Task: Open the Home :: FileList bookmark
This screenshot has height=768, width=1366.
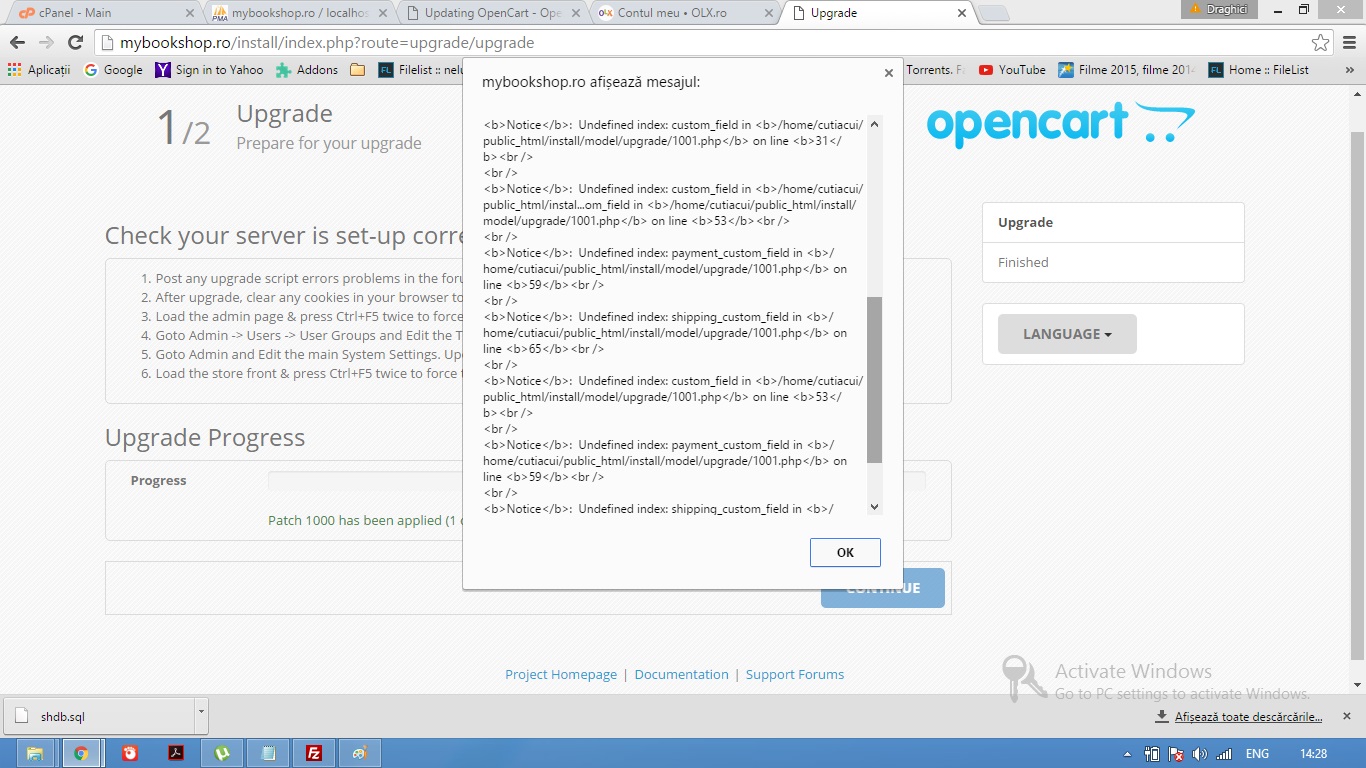Action: pyautogui.click(x=1258, y=70)
